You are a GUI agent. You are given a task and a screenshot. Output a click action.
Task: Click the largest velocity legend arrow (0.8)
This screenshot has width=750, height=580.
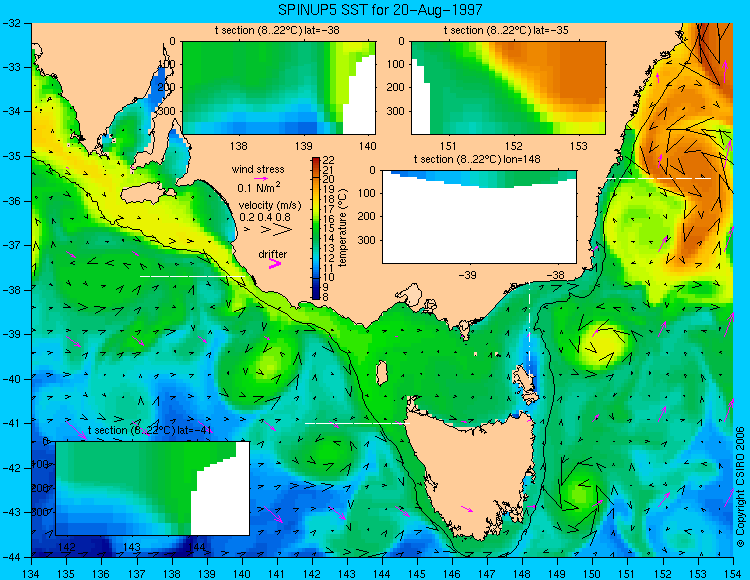click(x=282, y=230)
